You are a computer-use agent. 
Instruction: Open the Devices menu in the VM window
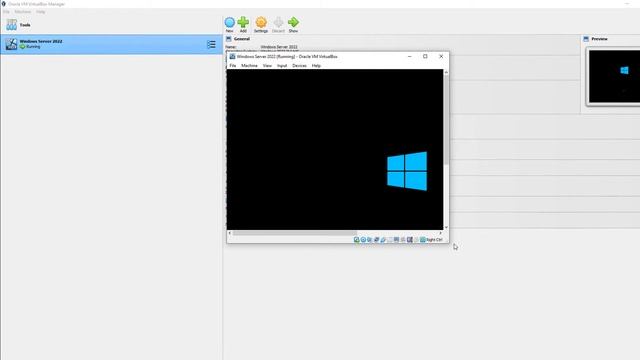tap(299, 65)
